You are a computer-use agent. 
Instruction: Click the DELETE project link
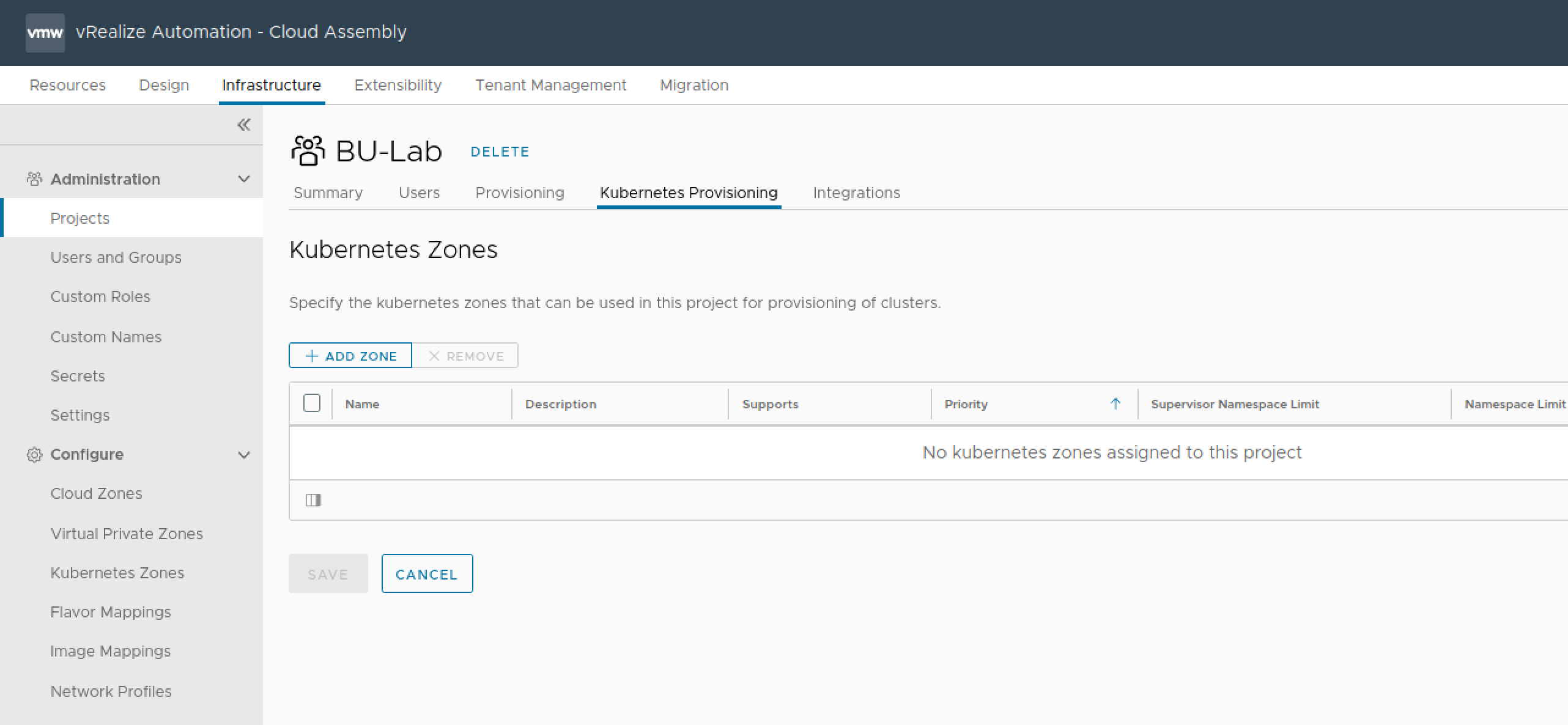click(500, 152)
